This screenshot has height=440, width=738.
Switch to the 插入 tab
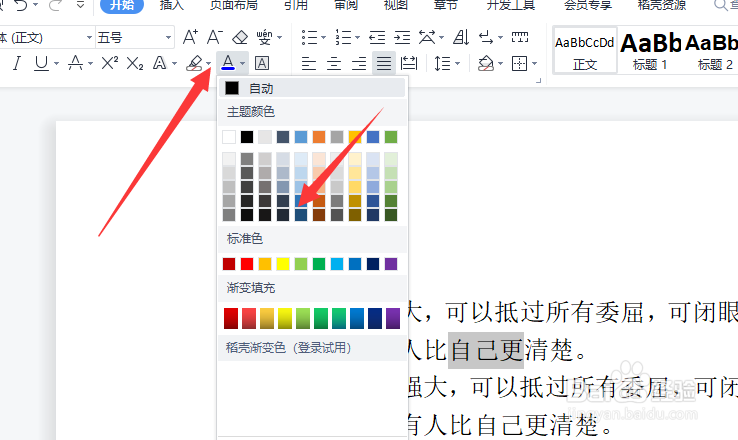[x=171, y=5]
